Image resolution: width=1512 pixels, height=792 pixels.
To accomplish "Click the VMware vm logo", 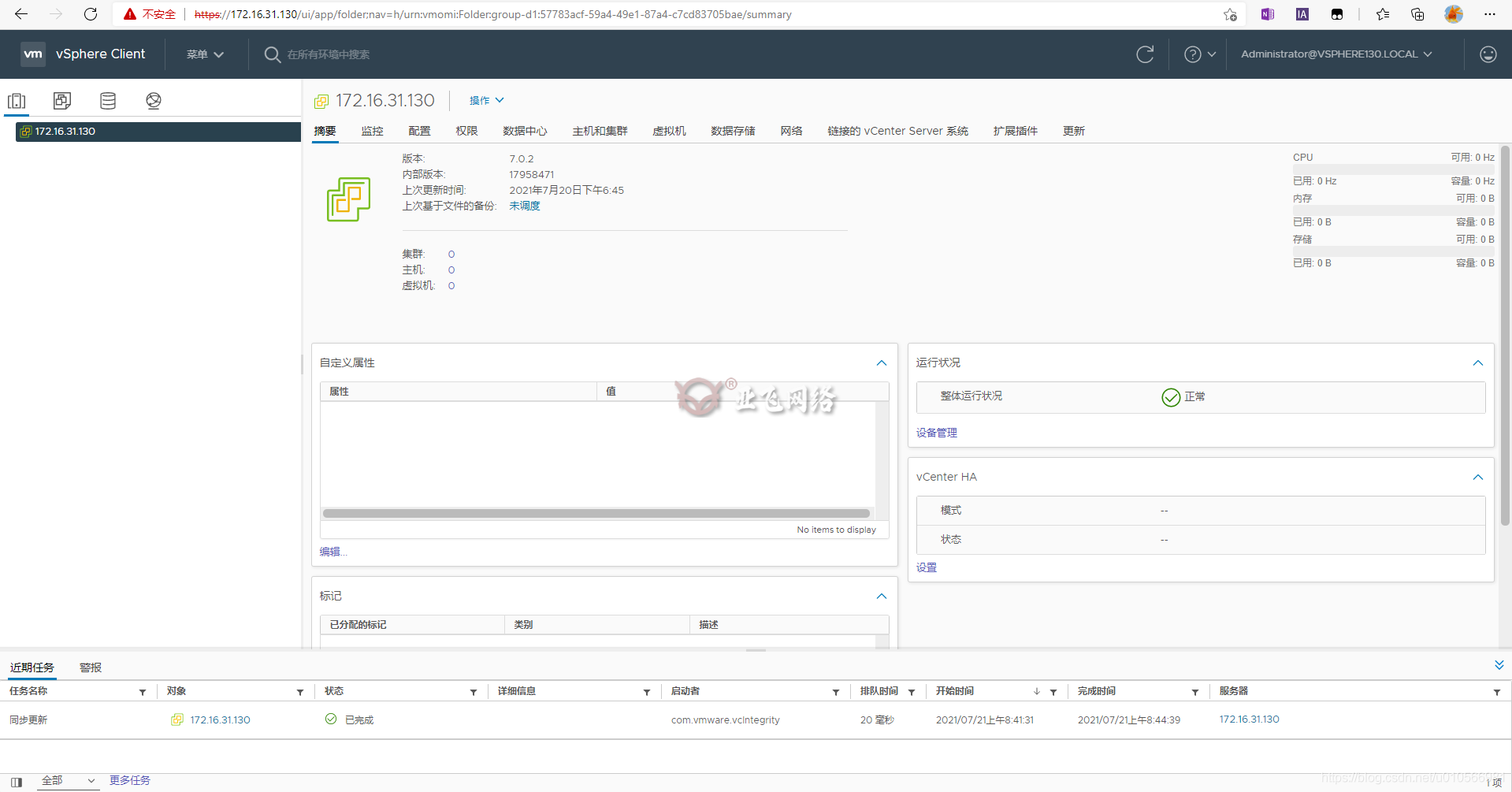I will point(33,54).
